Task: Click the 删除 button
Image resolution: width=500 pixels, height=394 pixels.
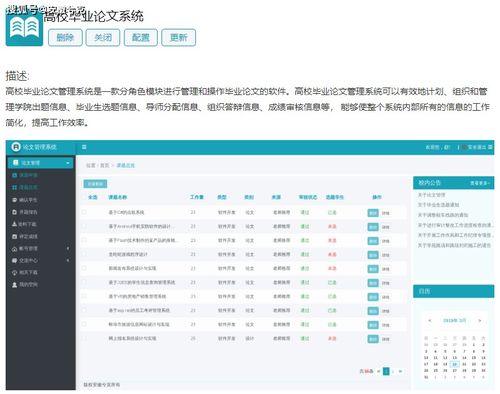Action: coord(65,37)
